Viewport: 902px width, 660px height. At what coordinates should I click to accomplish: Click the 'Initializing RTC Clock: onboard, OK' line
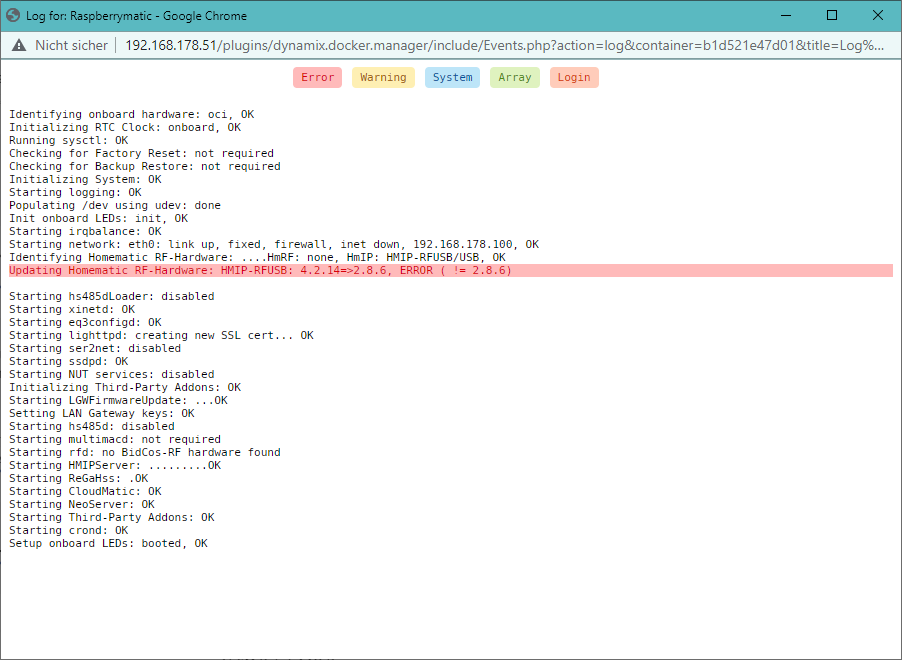(x=125, y=127)
